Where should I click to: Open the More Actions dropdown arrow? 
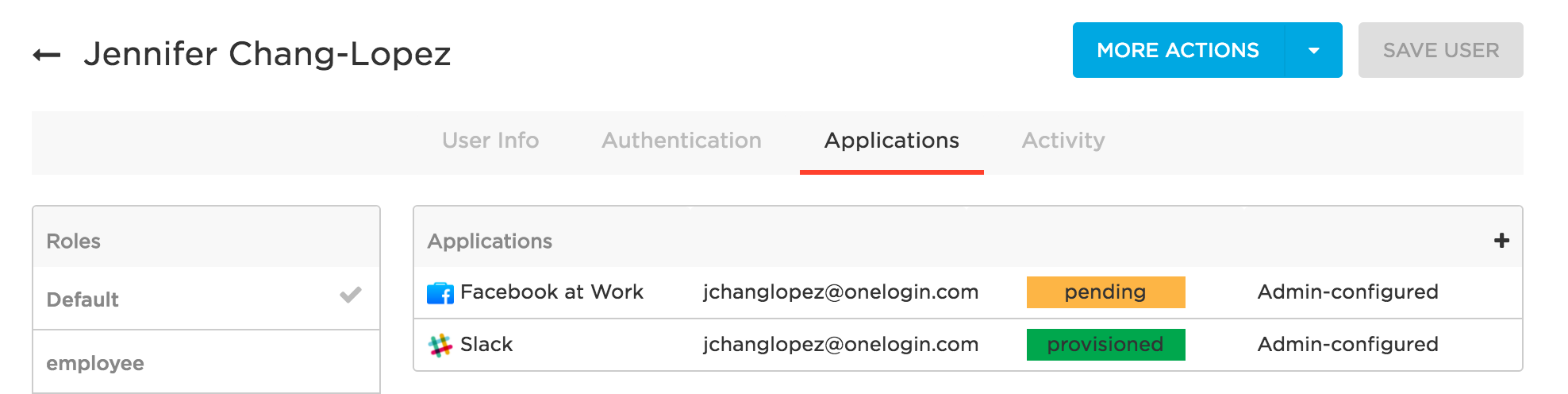pyautogui.click(x=1313, y=50)
